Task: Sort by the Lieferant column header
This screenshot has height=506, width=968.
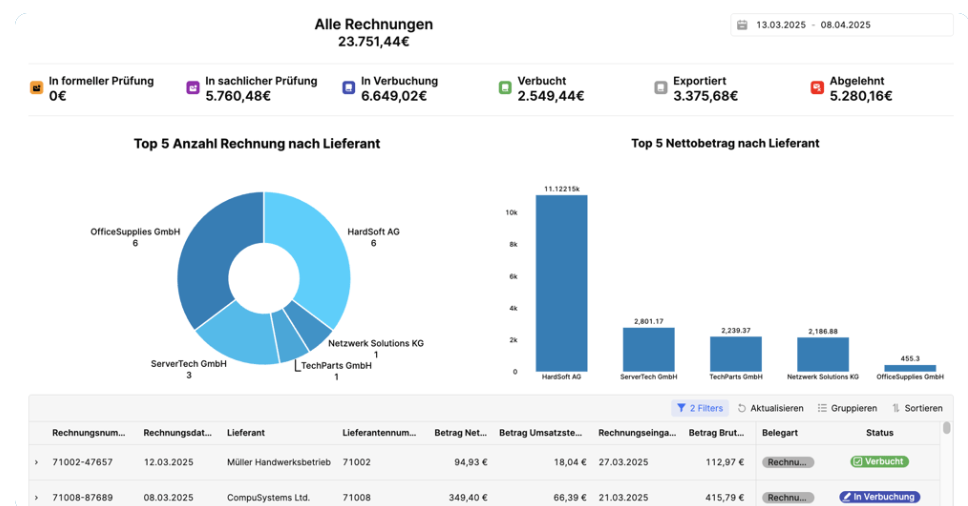Action: [x=247, y=433]
